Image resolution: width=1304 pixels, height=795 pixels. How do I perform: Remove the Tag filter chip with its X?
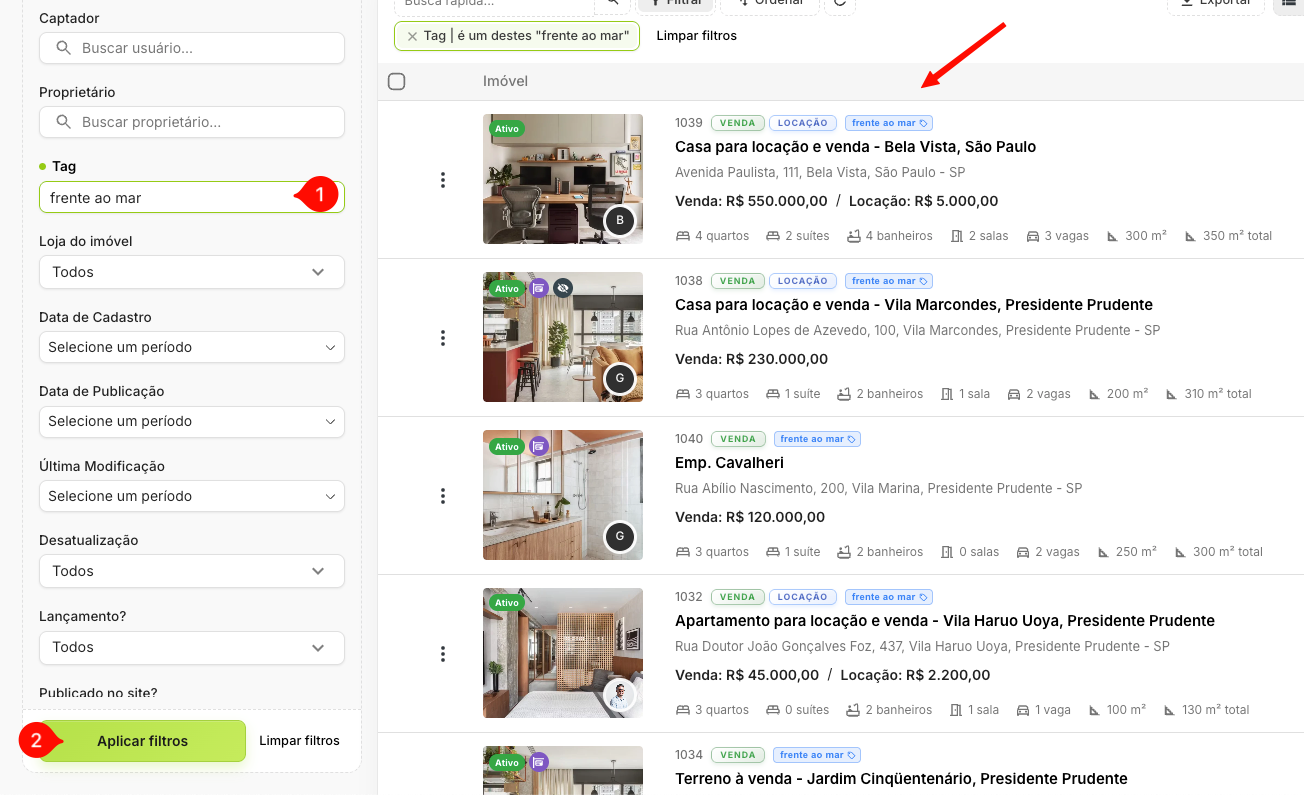click(412, 36)
